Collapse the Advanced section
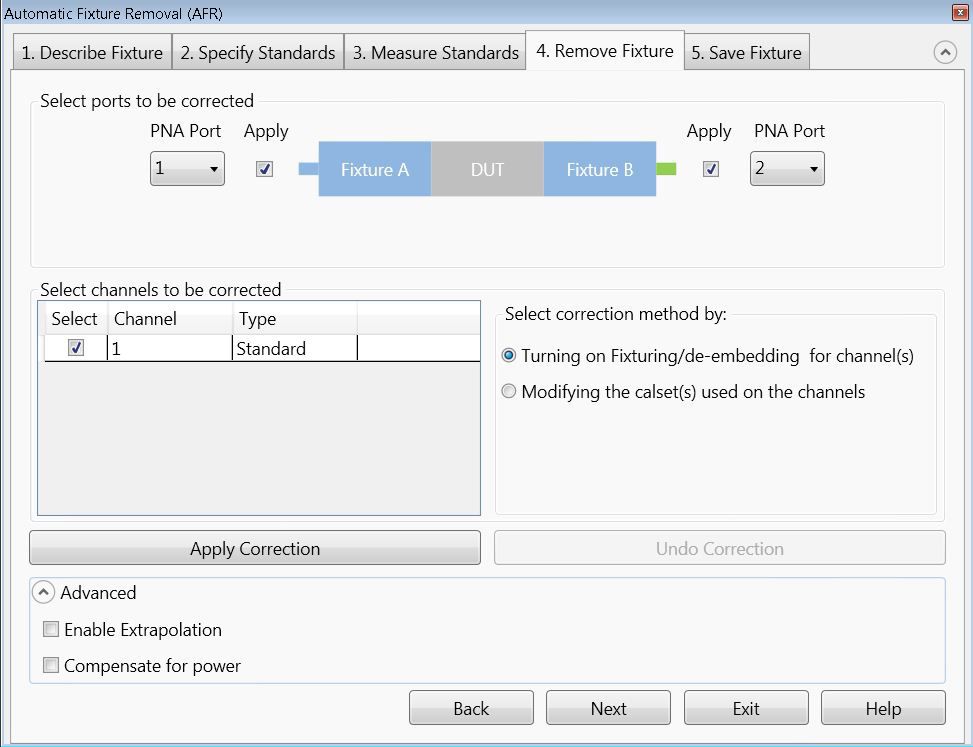 (x=43, y=593)
